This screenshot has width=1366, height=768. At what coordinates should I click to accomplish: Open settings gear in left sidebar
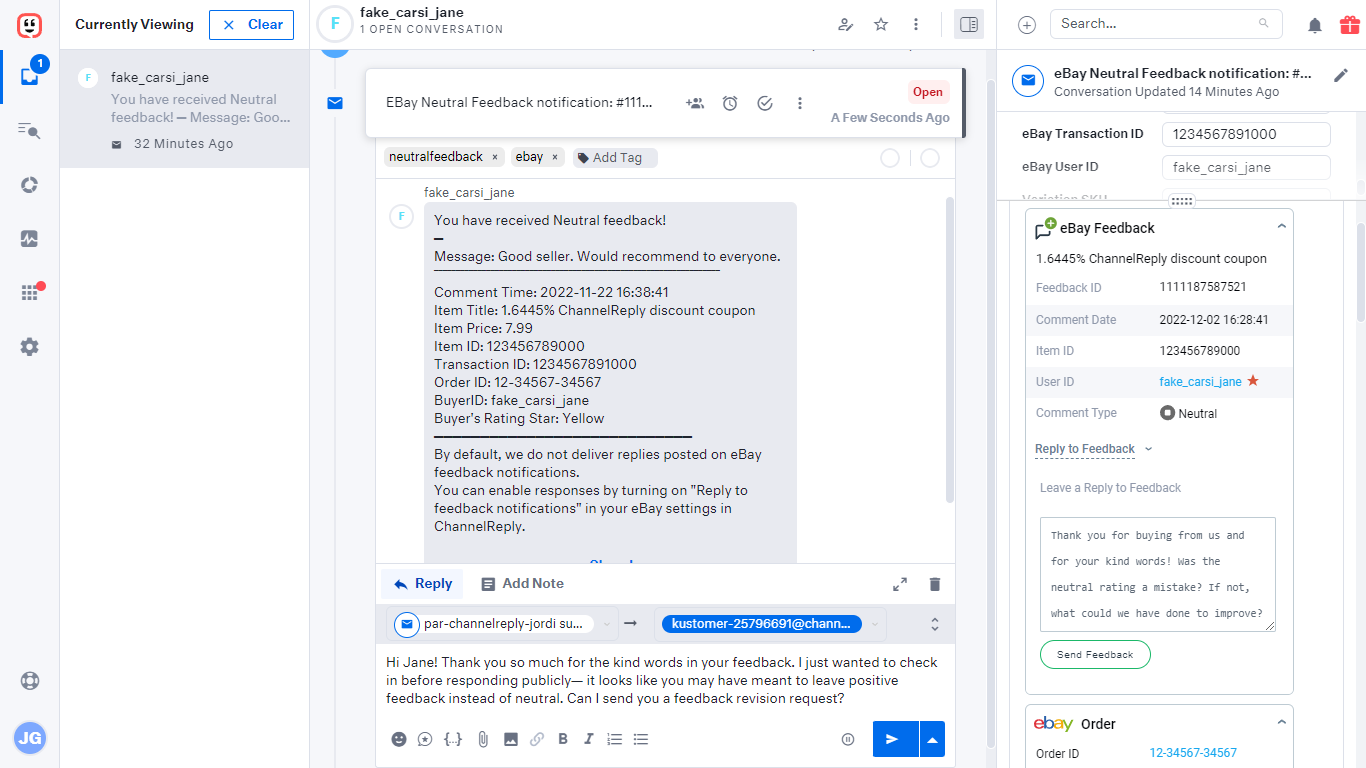tap(29, 347)
